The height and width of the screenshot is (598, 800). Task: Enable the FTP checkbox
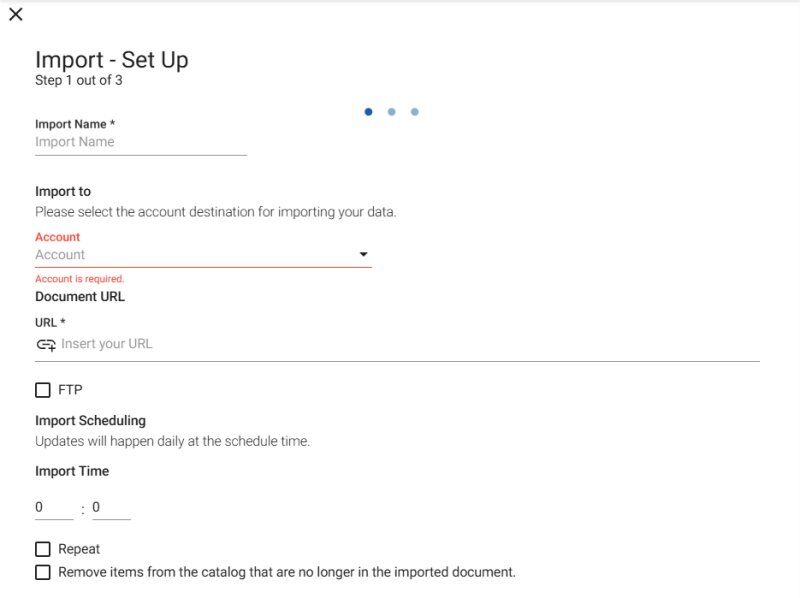(43, 390)
